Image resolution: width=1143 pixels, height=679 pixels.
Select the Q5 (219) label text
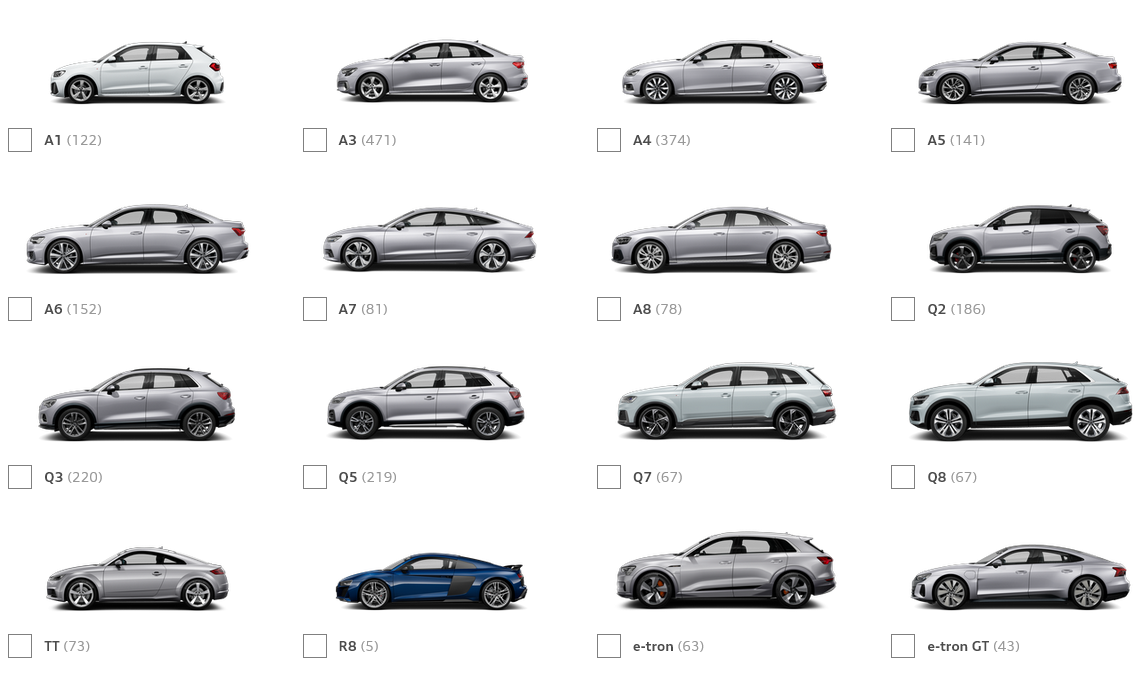point(367,477)
